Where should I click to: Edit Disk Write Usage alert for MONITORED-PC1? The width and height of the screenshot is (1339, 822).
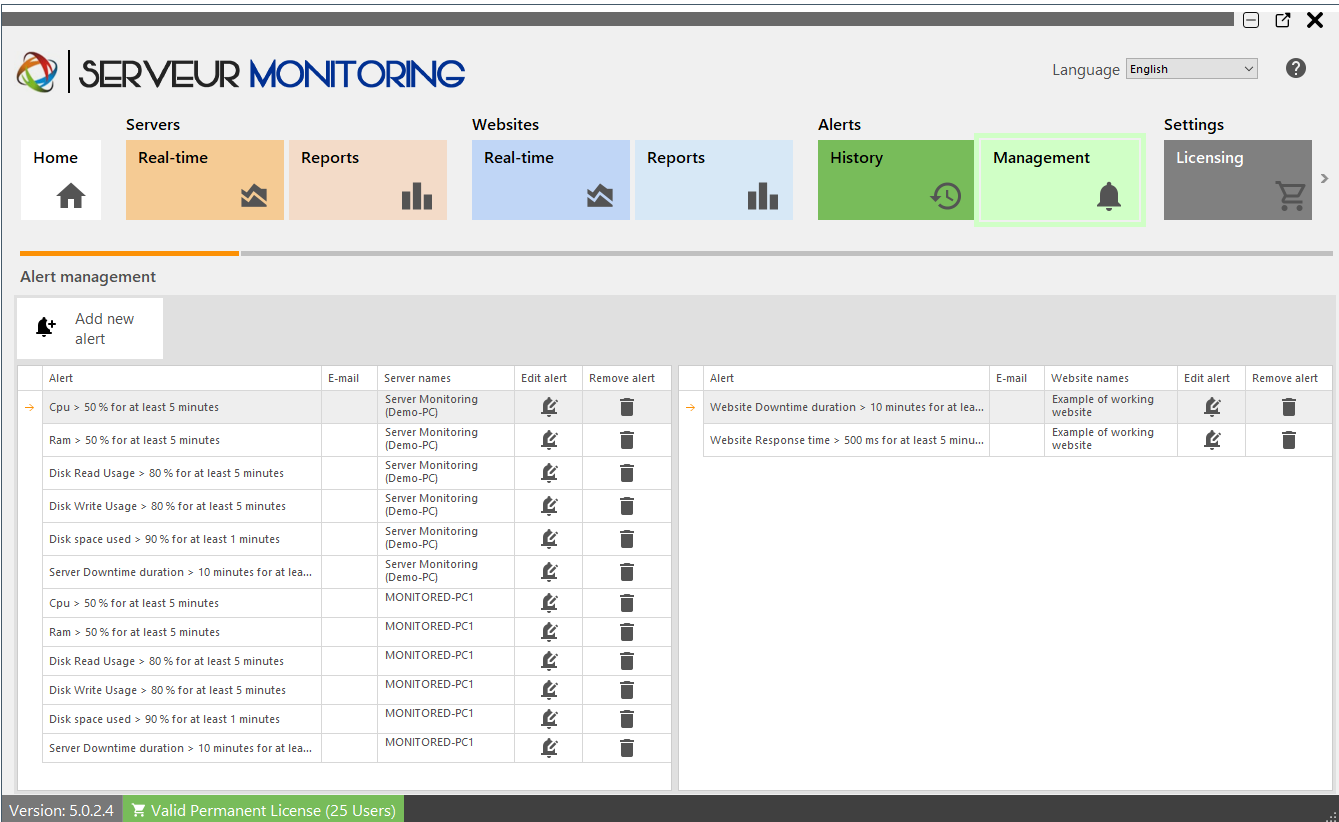coord(549,690)
